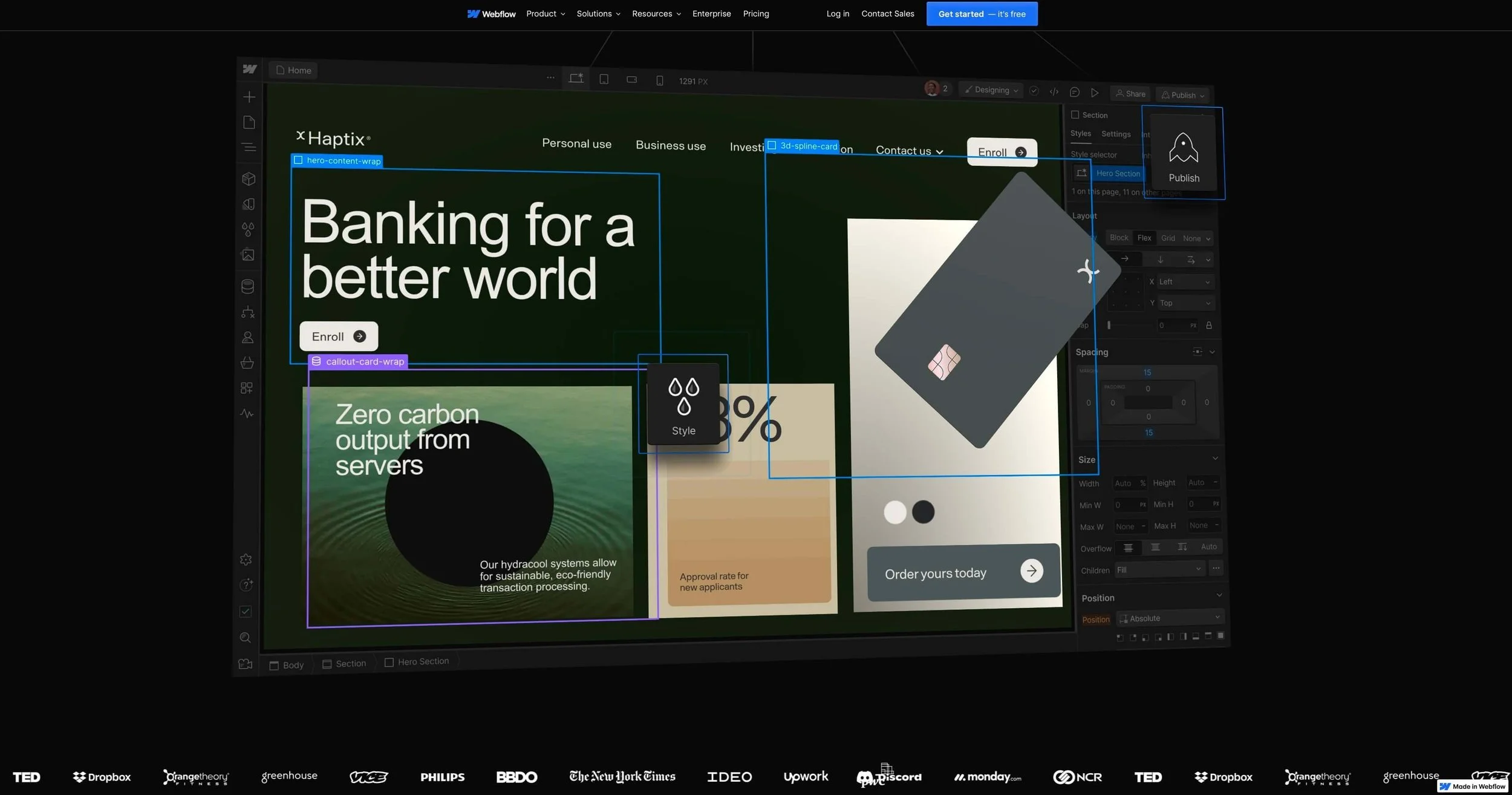Screen dimensions: 1512x795
Task: Open the Designing mode dropdown
Action: (992, 90)
